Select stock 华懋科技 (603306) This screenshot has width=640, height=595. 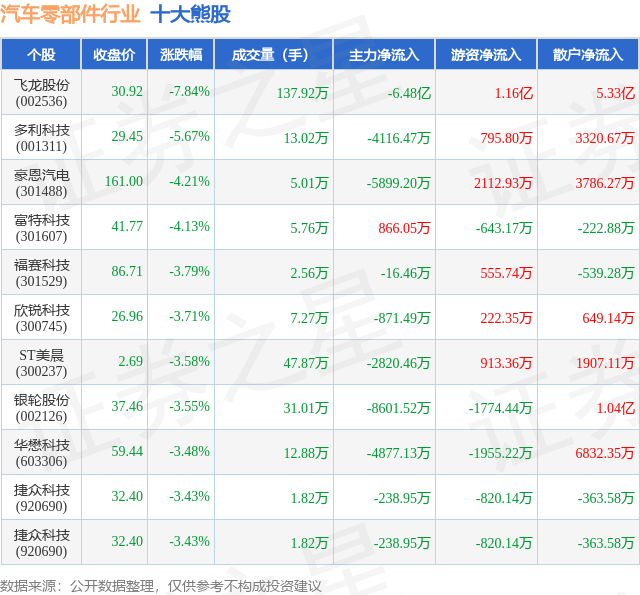41,453
